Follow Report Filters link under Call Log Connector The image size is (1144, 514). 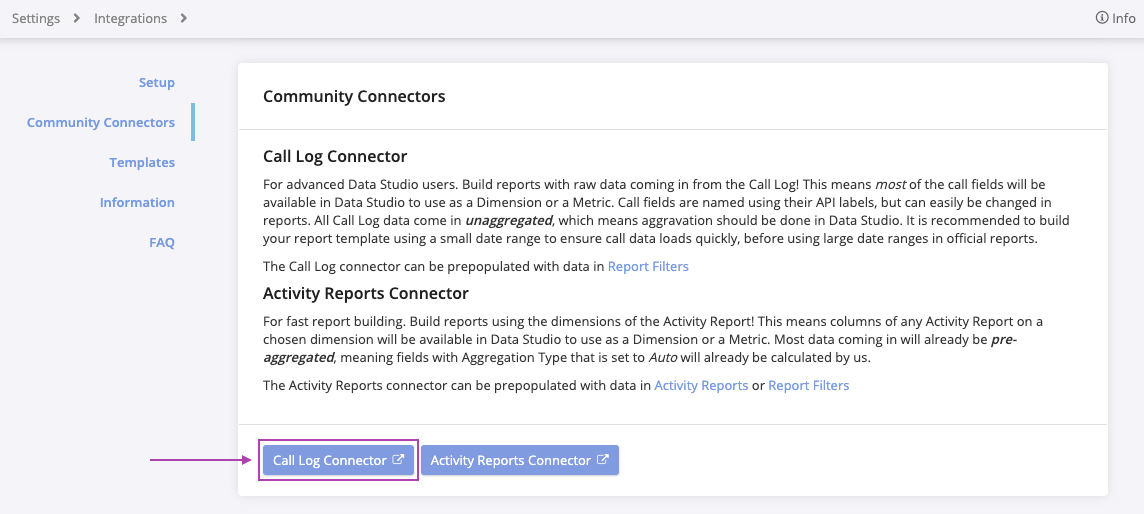648,266
